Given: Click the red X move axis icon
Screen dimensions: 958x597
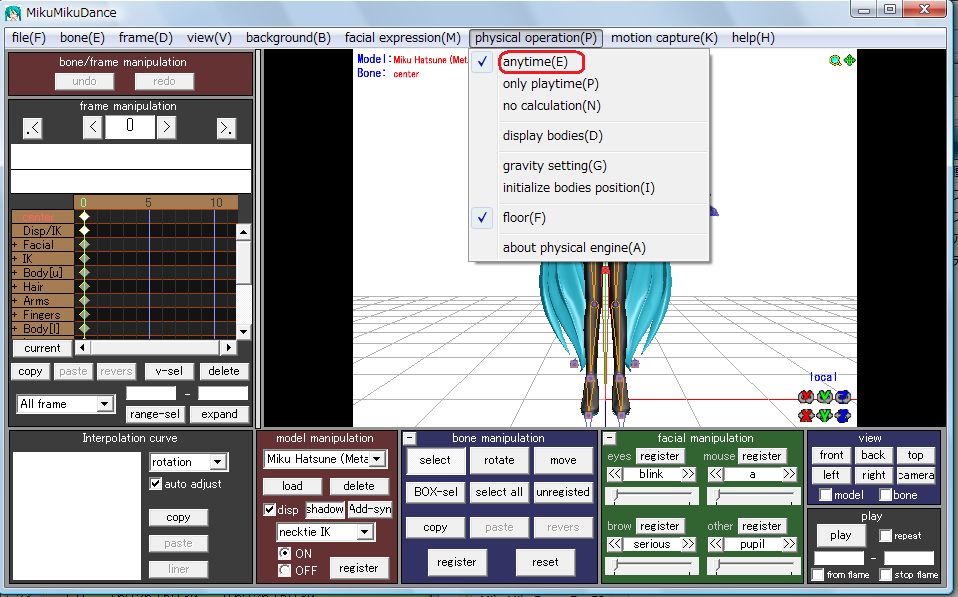Looking at the screenshot, I should click(x=806, y=416).
